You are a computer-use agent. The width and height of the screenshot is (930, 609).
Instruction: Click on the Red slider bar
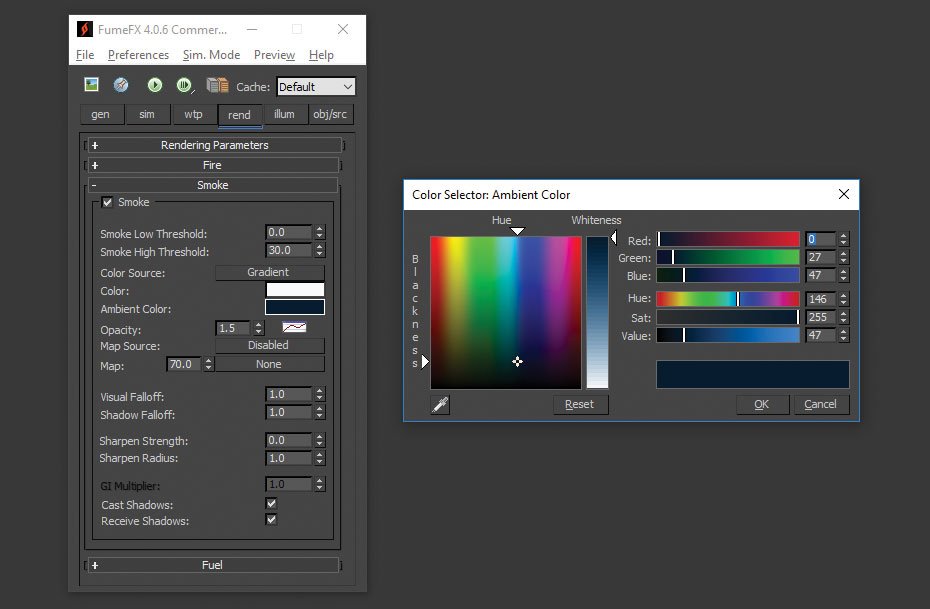pos(728,239)
